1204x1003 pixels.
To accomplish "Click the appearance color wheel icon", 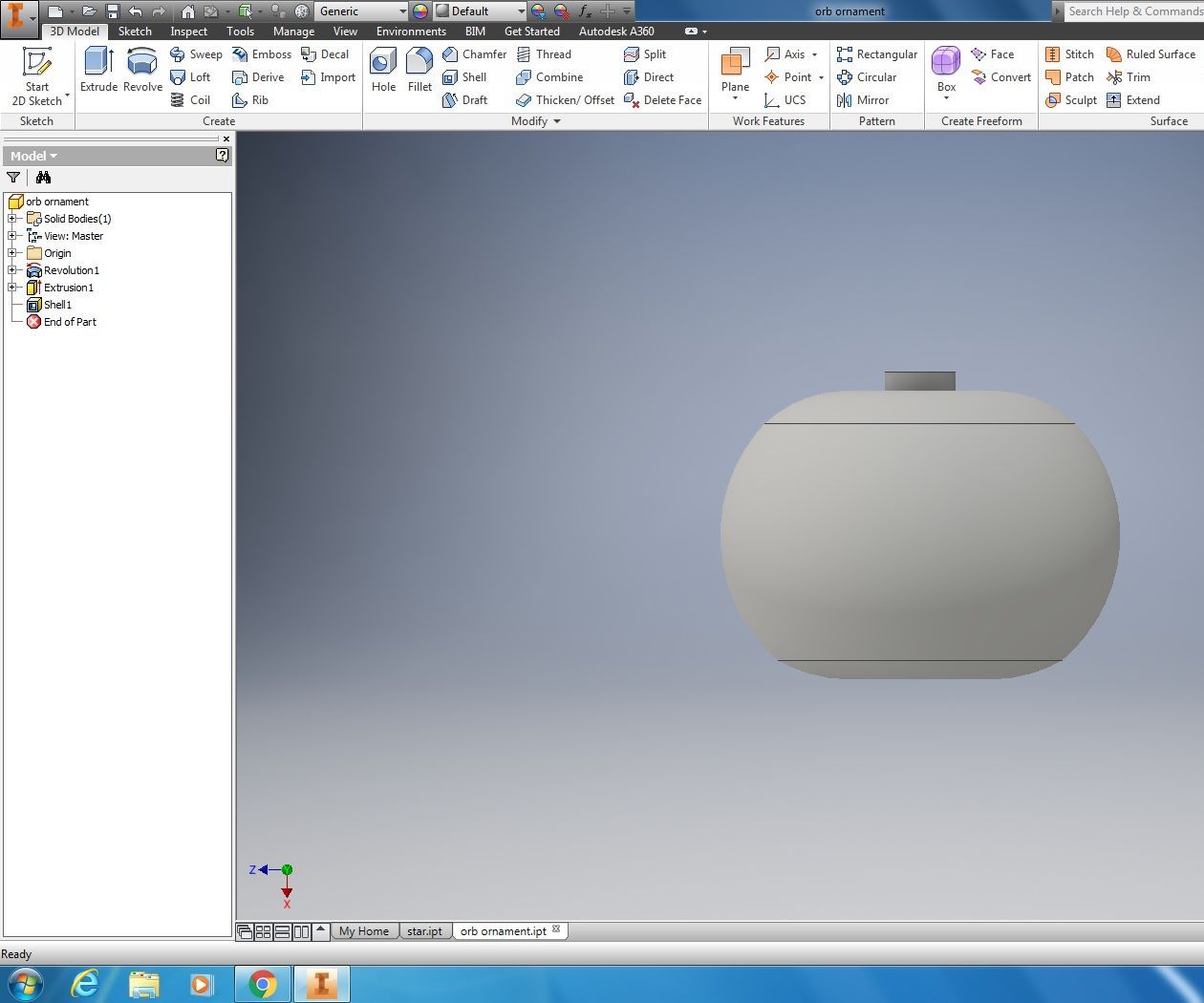I will click(x=420, y=11).
